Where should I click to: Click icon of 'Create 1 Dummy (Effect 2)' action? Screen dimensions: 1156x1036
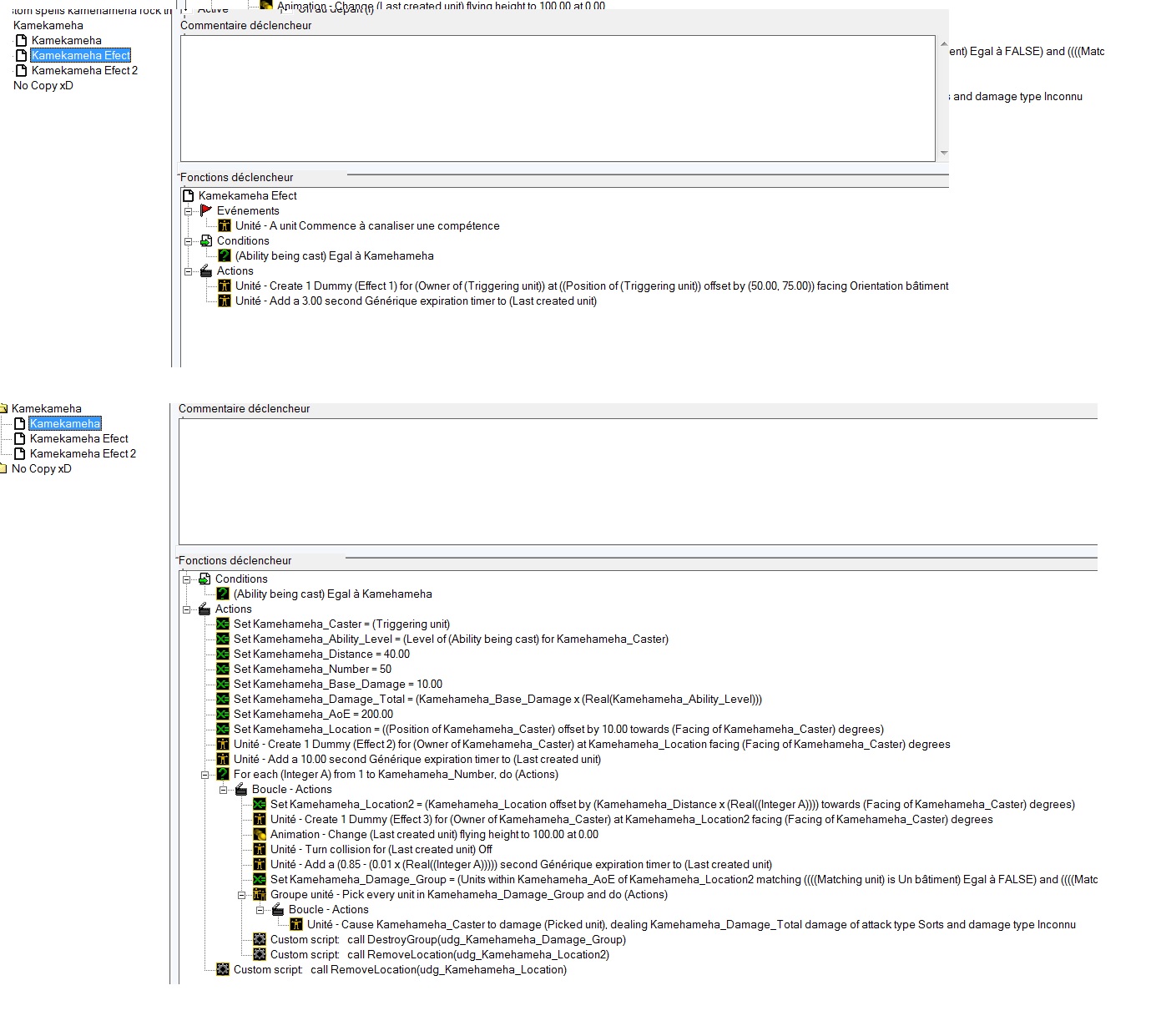coord(223,744)
